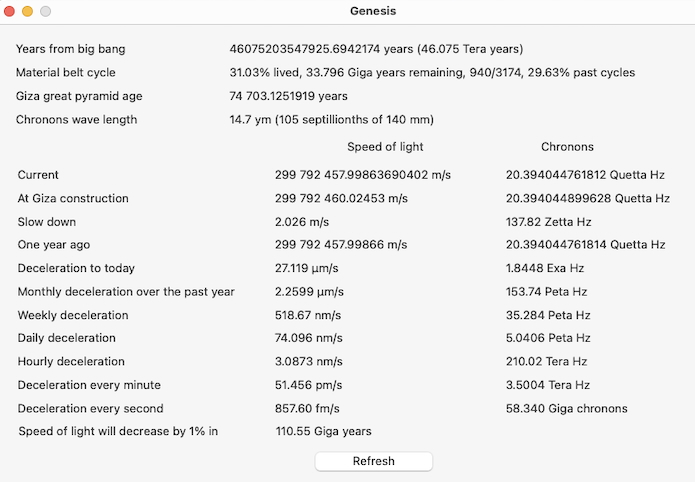
Task: Click the 137.82 Zetta Hz chronons value
Action: 548,222
